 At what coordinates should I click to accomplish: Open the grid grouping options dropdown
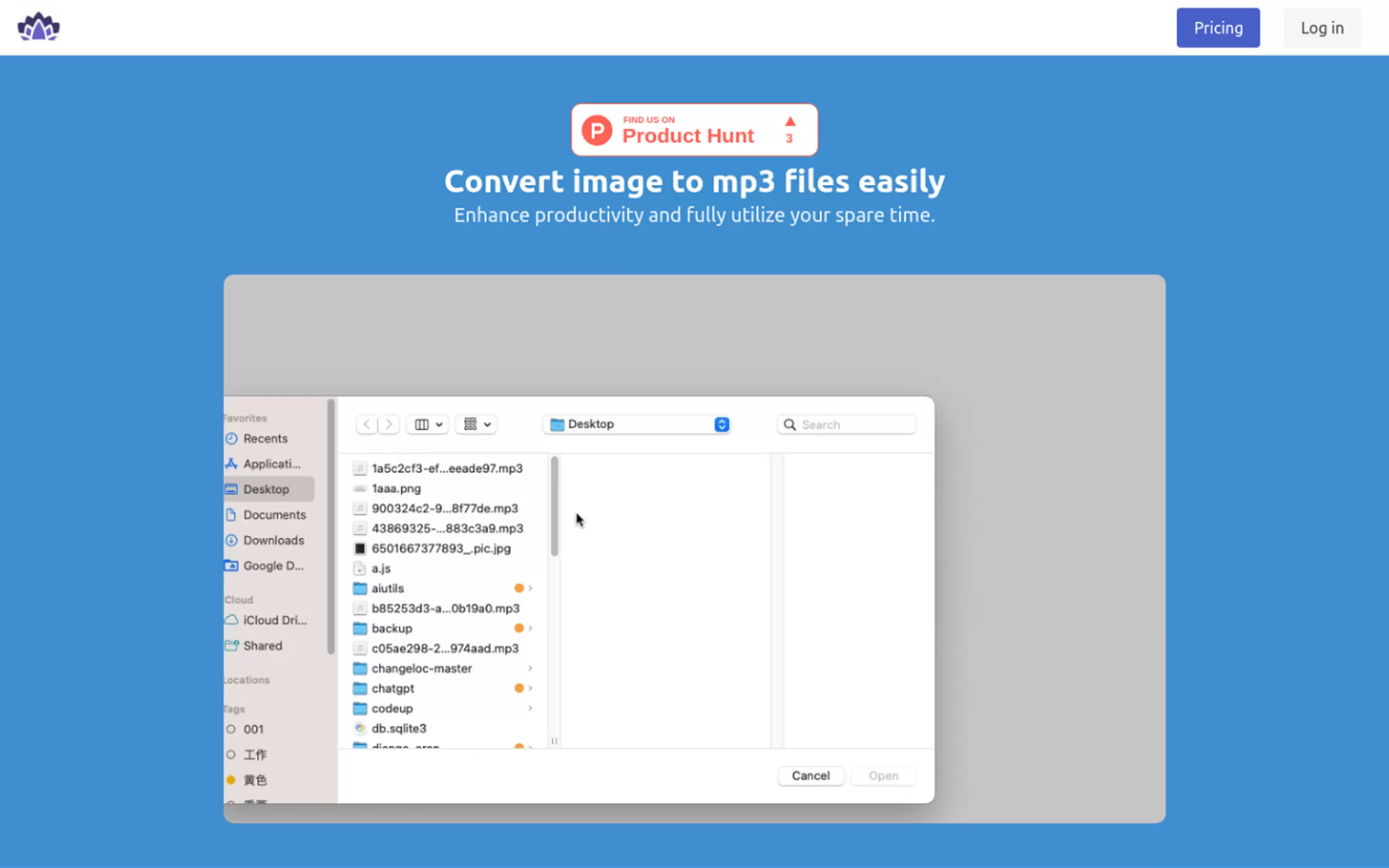pyautogui.click(x=477, y=424)
